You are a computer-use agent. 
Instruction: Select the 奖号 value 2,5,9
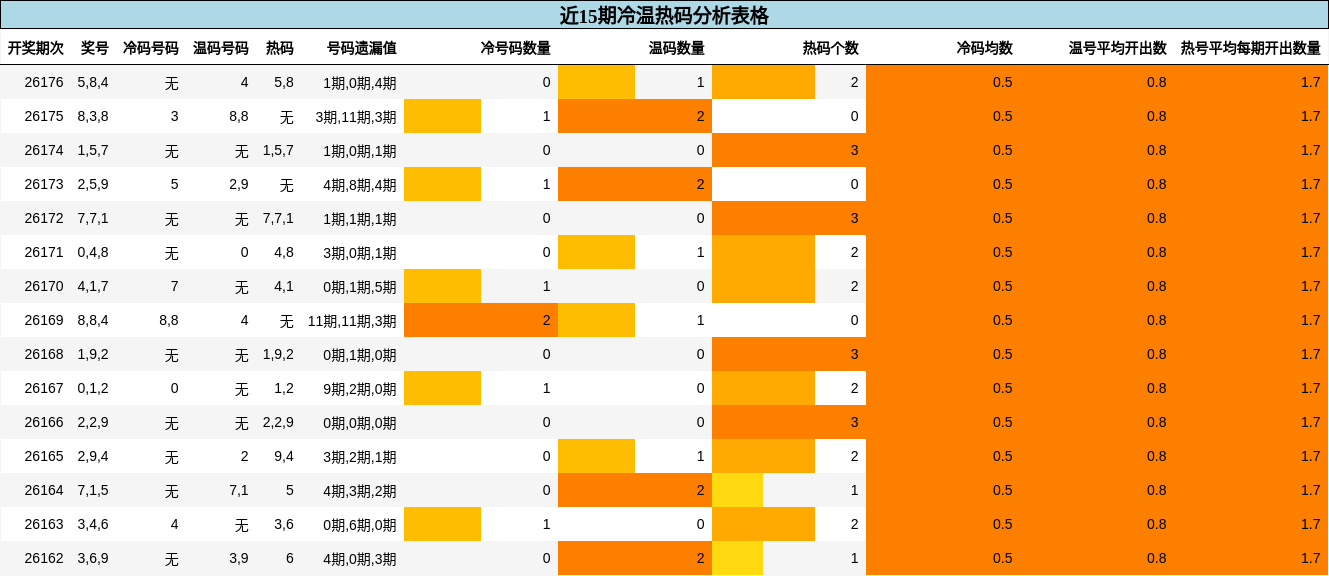93,184
